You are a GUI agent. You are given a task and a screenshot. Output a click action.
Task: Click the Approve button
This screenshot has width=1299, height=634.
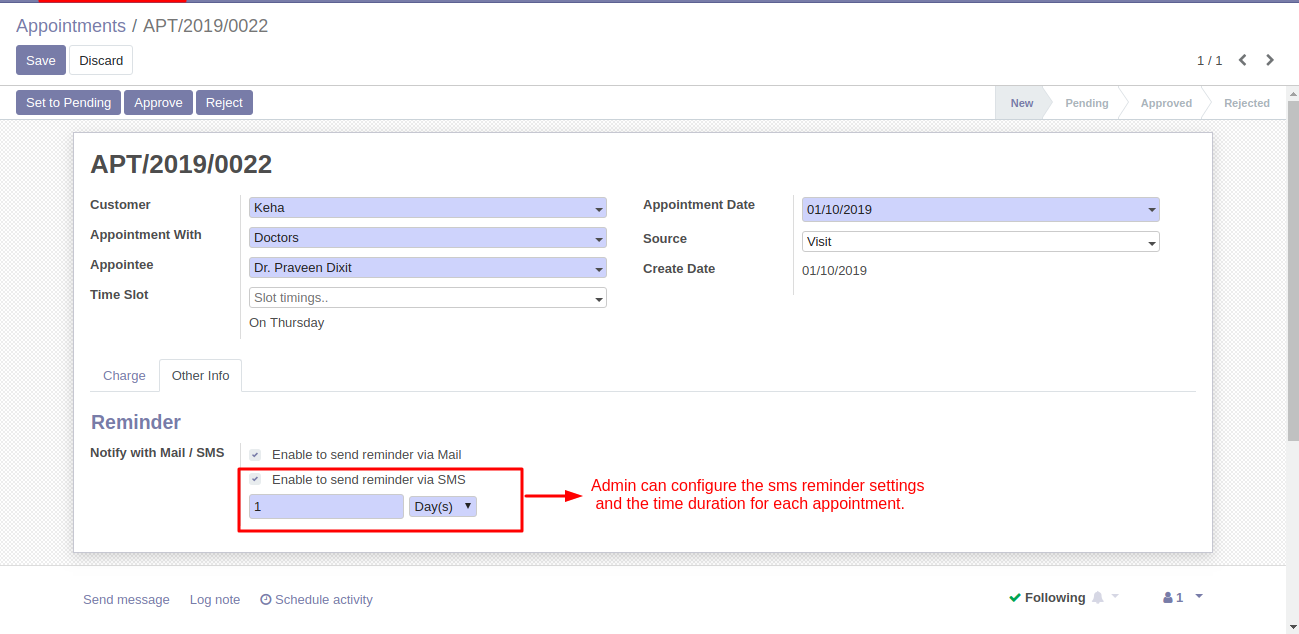click(158, 103)
